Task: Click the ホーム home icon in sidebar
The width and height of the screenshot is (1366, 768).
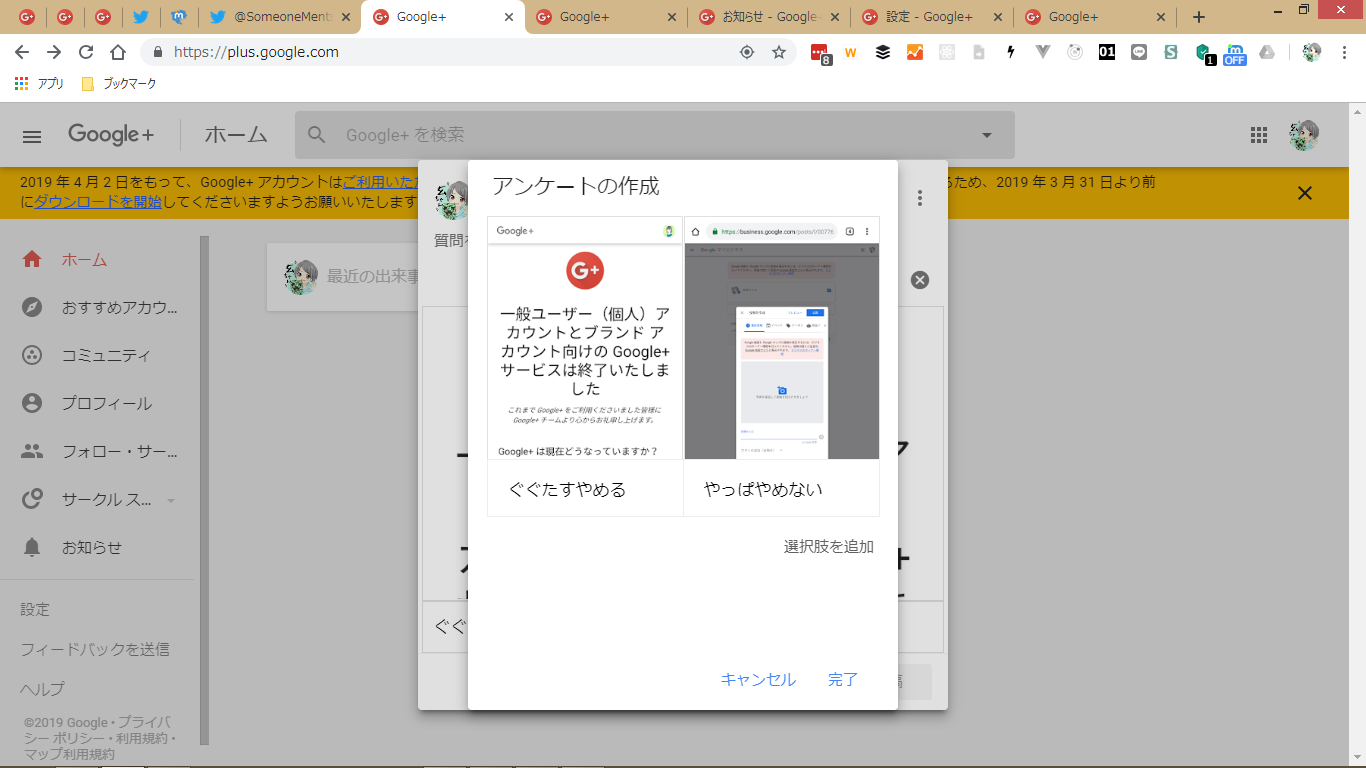Action: click(x=32, y=259)
